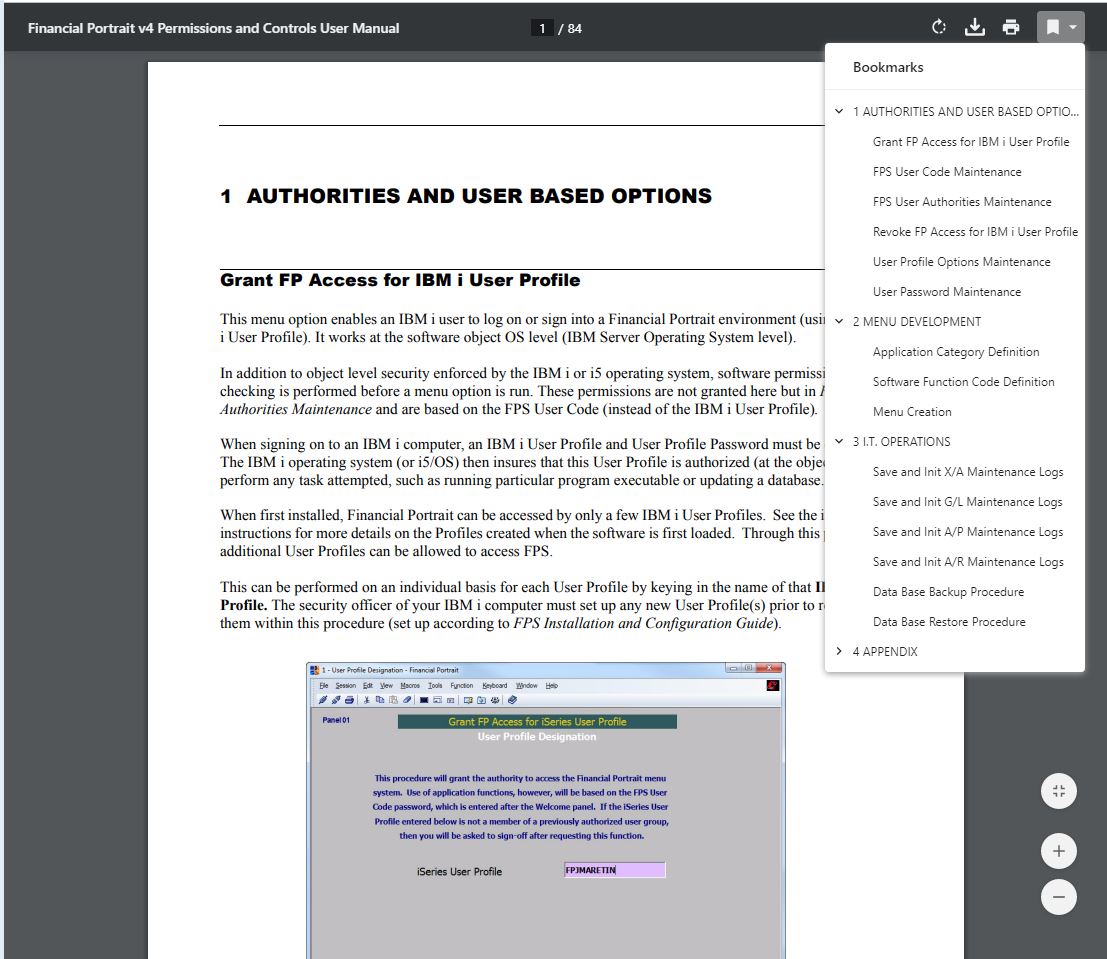Jump to Save and Init X/A Maintenance Logs
The image size is (1107, 959).
(x=968, y=472)
